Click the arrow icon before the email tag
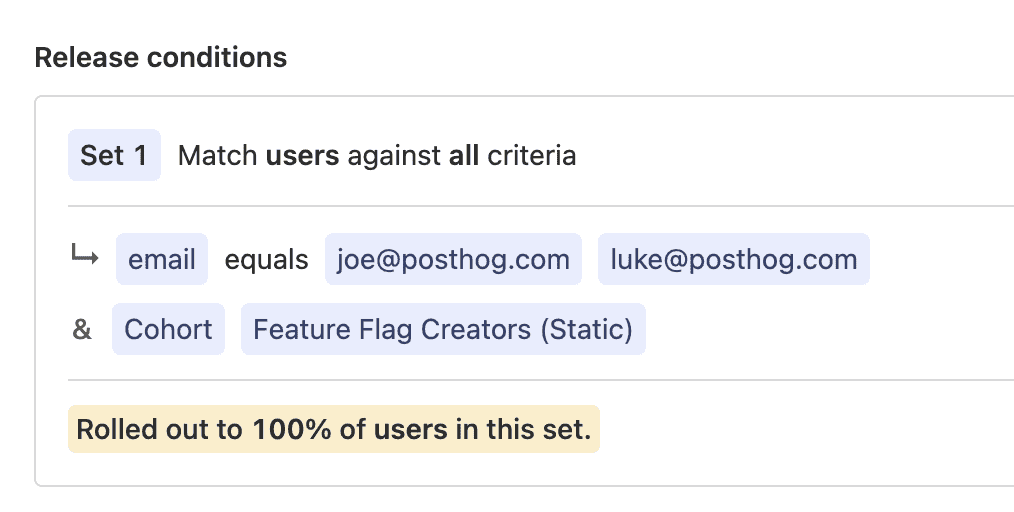Viewport: 1014px width, 512px height. pyautogui.click(x=84, y=258)
